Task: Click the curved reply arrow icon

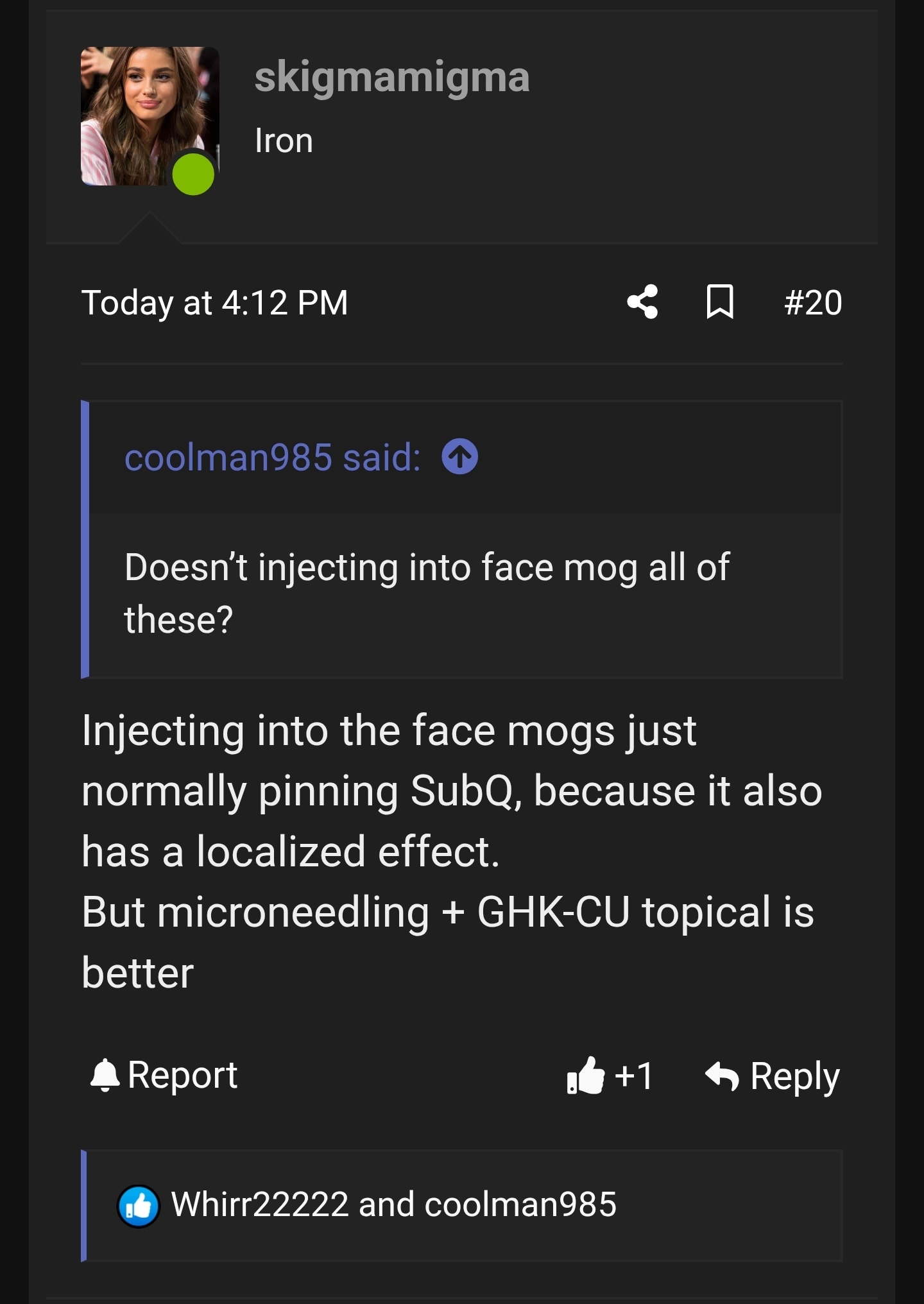Action: (723, 1076)
